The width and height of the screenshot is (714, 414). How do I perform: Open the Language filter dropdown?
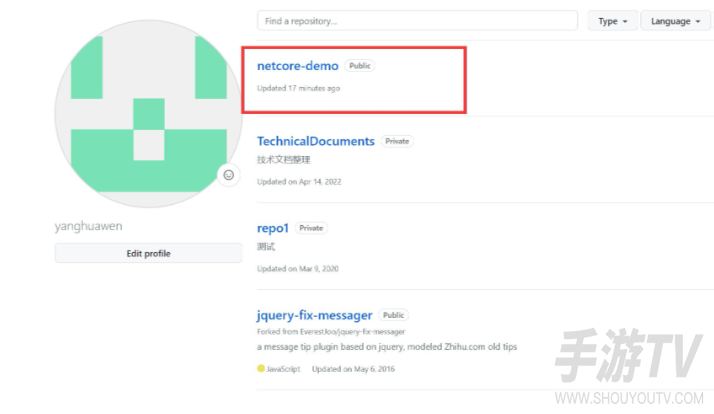pyautogui.click(x=675, y=21)
